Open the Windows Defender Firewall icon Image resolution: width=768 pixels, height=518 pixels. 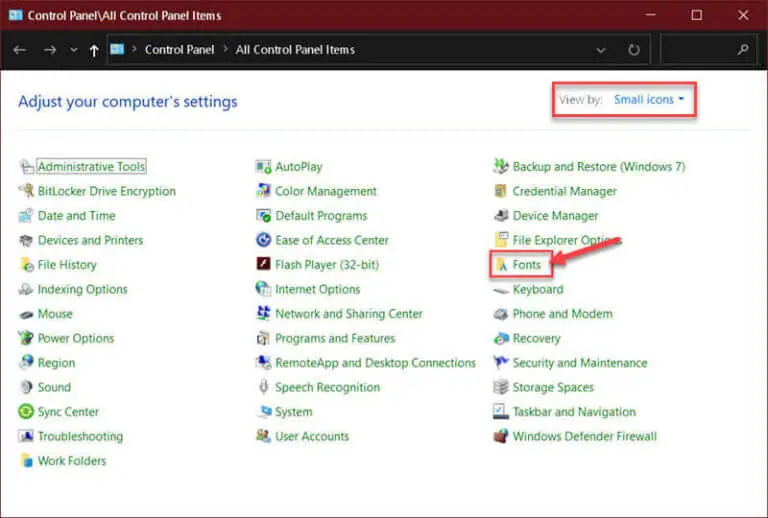[x=501, y=436]
